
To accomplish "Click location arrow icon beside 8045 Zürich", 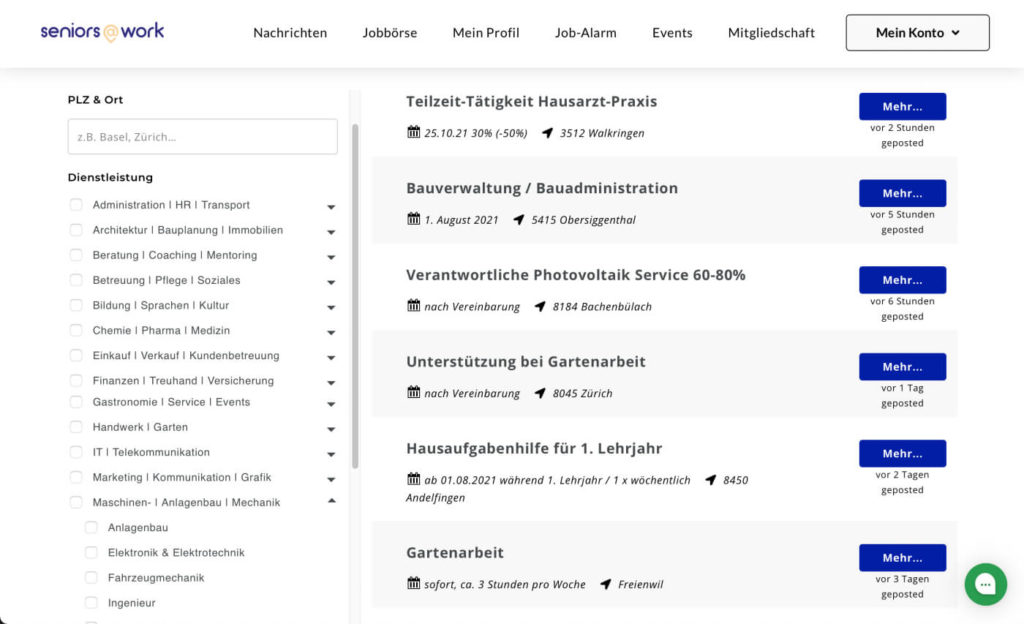I will pyautogui.click(x=539, y=393).
